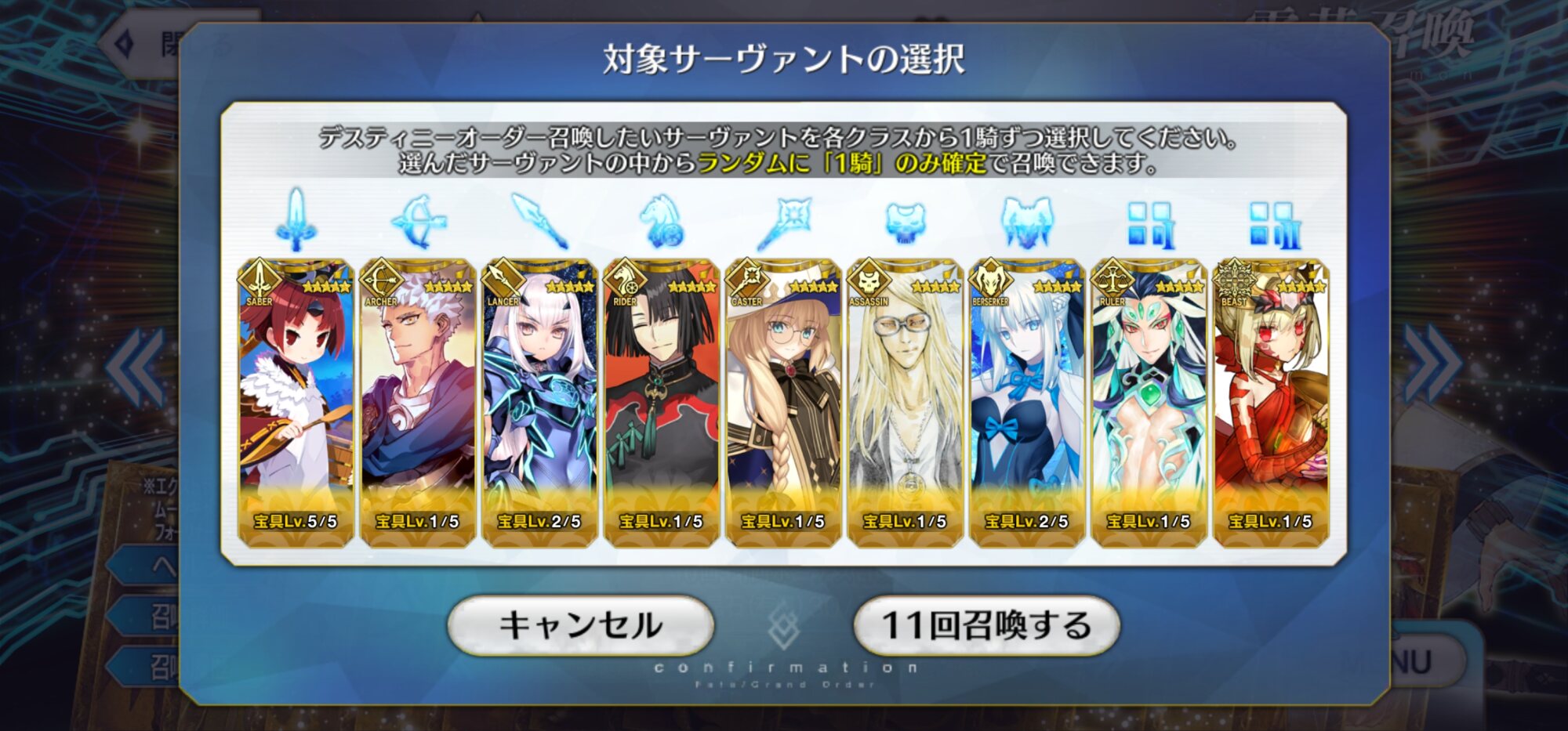The width and height of the screenshot is (1568, 731).
Task: Choose the Assassin servant card with glasses
Action: click(x=906, y=403)
